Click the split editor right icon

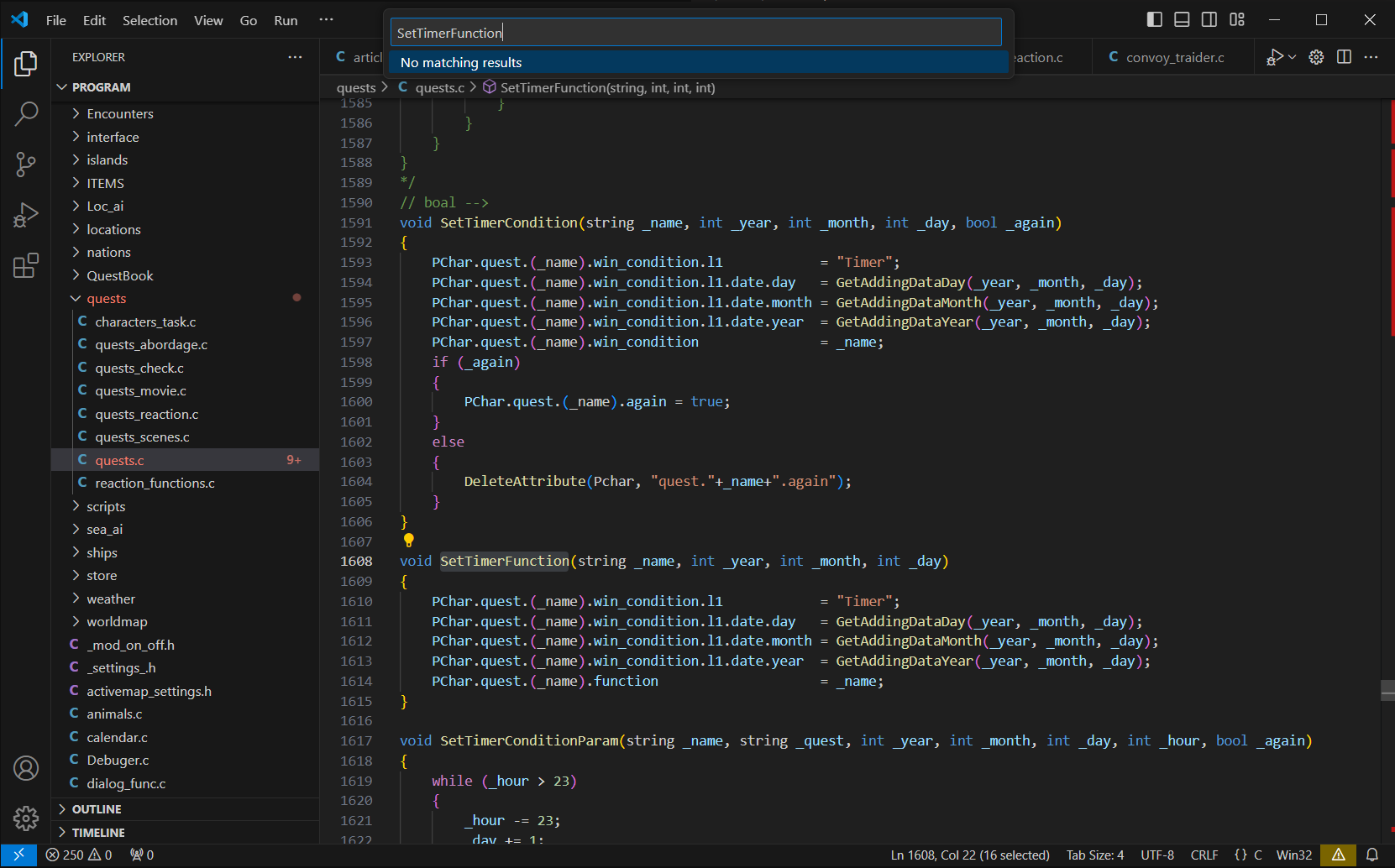click(x=1344, y=57)
